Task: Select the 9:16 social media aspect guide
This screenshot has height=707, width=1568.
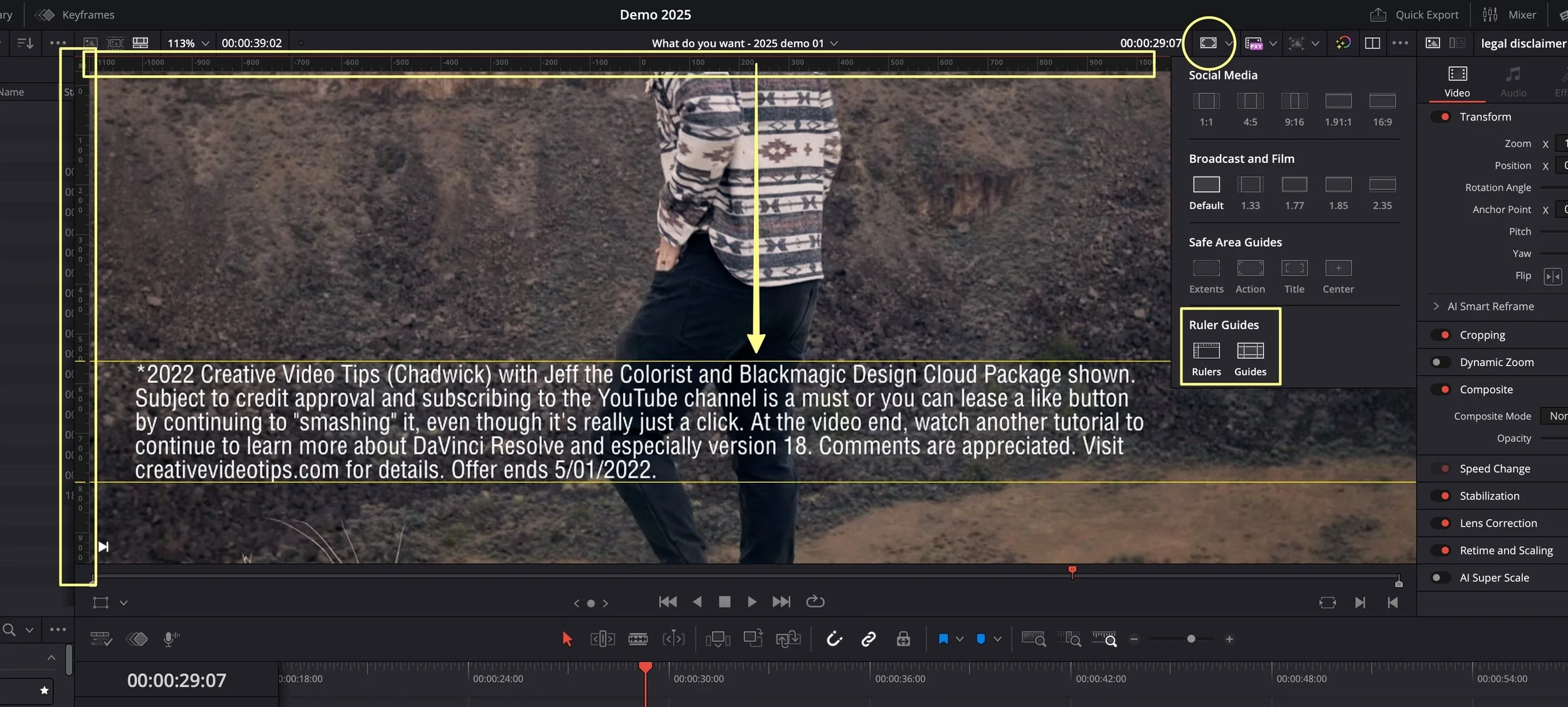Action: pos(1294,101)
